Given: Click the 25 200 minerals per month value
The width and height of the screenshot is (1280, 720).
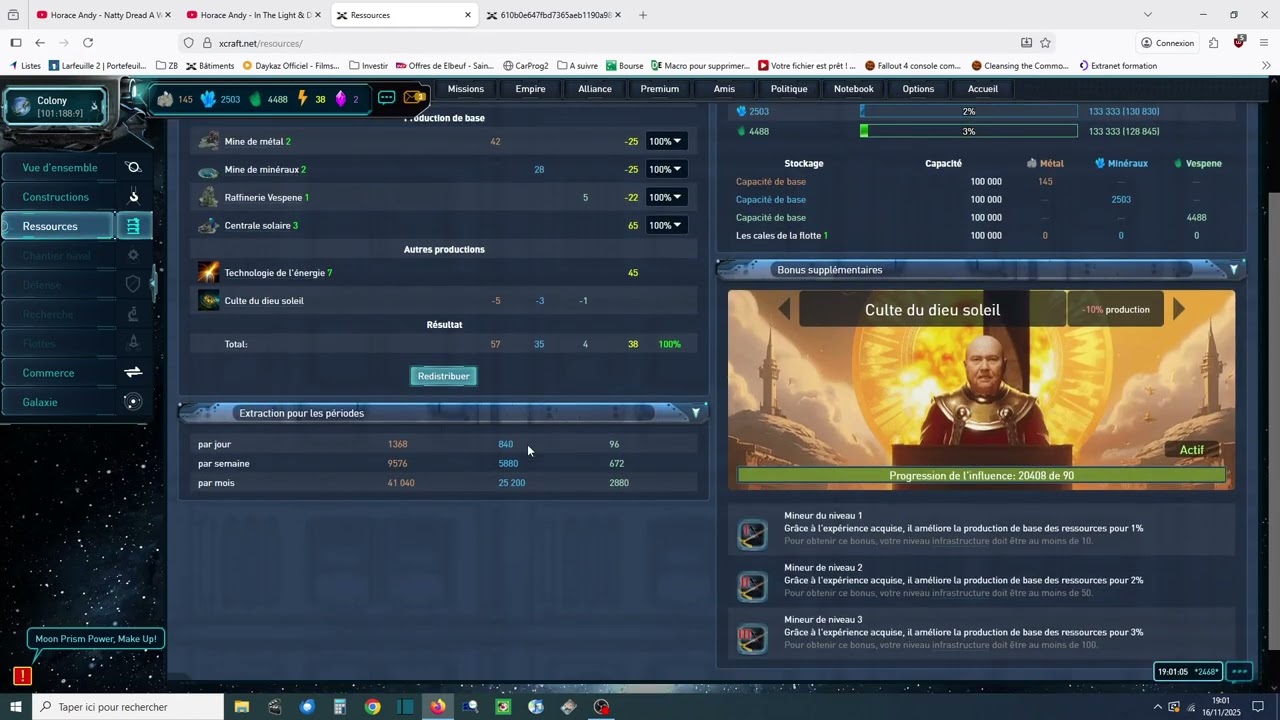Looking at the screenshot, I should 511,483.
